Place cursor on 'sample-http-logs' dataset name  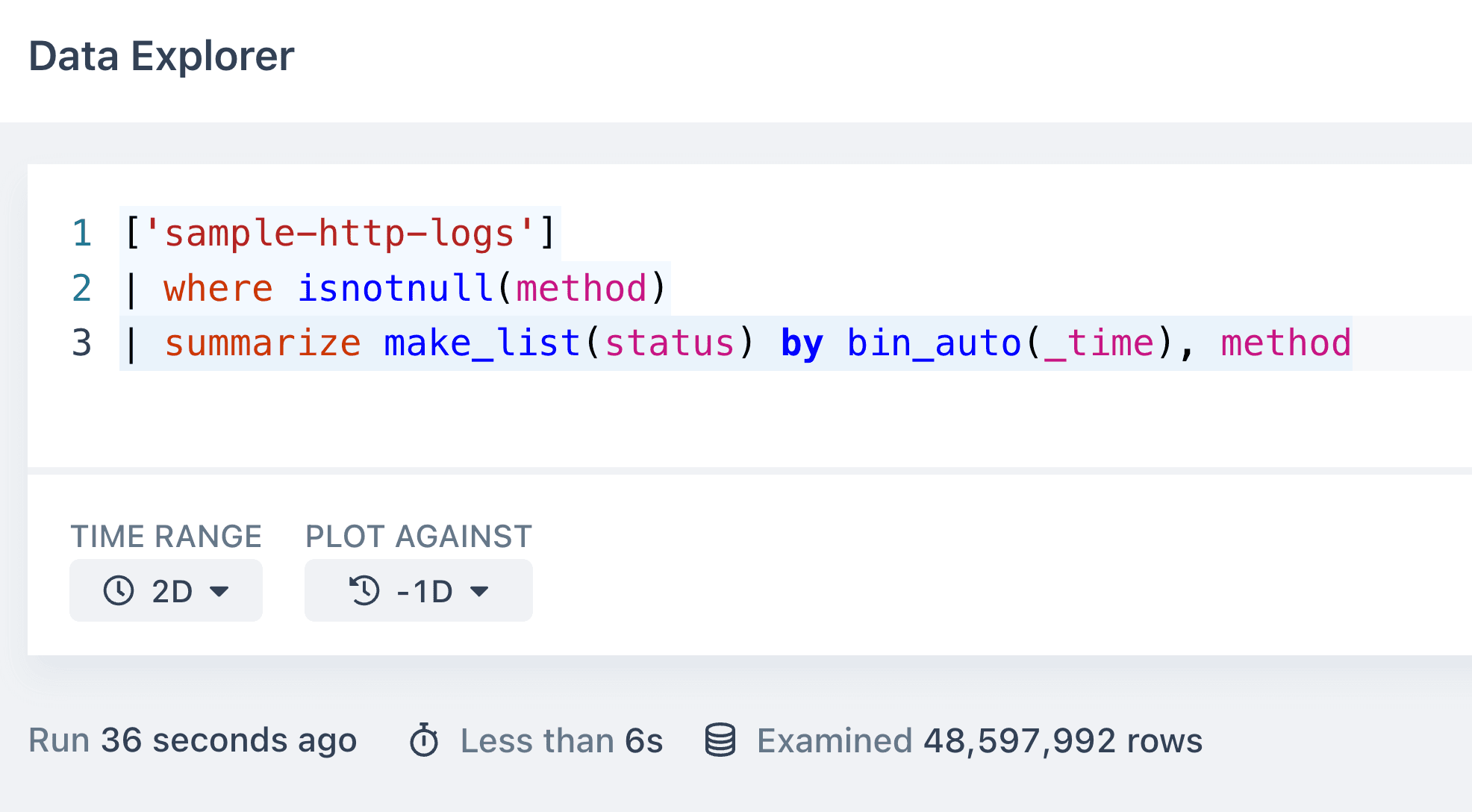(x=340, y=233)
